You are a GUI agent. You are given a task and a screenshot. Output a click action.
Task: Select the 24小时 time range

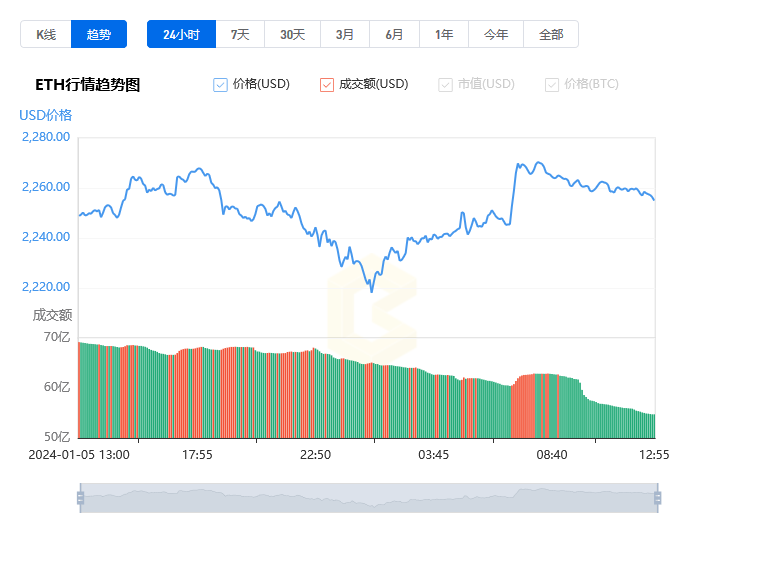182,34
